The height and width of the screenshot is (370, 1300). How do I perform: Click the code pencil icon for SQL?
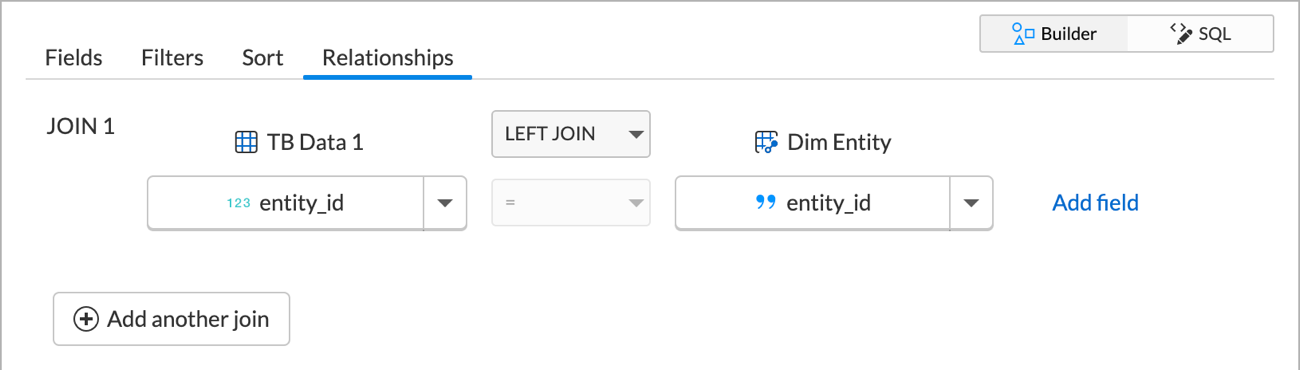1182,33
